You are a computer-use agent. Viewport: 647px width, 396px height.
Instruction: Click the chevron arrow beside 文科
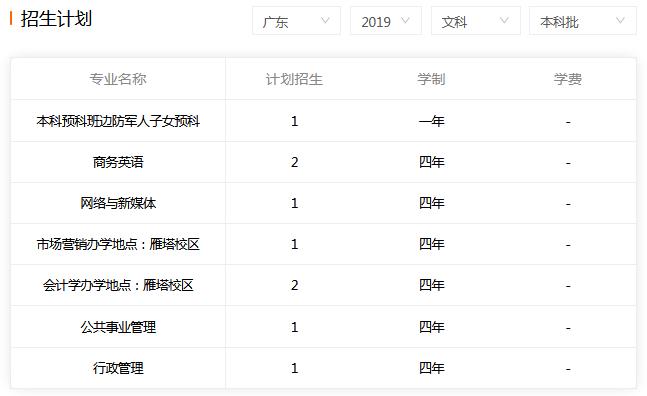[504, 20]
